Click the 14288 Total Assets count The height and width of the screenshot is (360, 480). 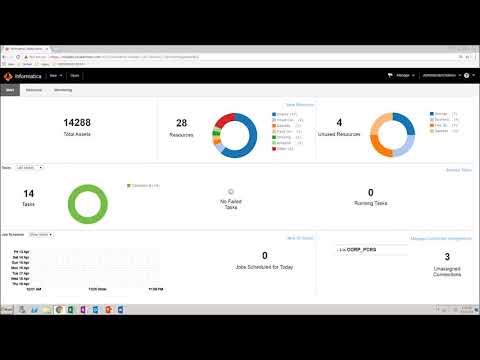(77, 123)
